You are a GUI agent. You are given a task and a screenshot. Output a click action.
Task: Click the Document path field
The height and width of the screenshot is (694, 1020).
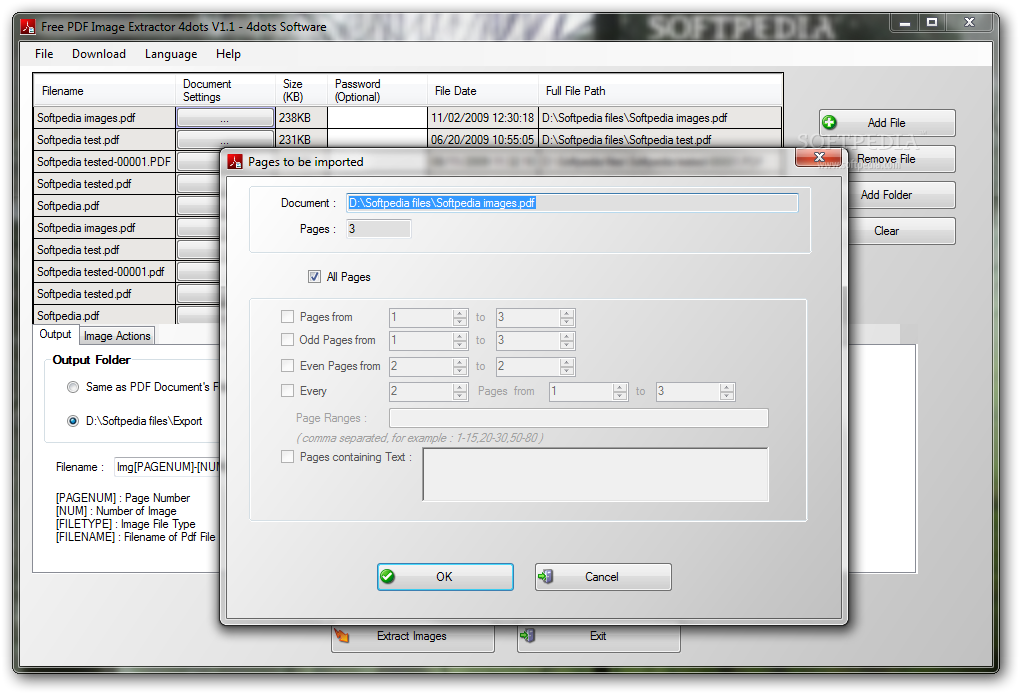point(572,203)
